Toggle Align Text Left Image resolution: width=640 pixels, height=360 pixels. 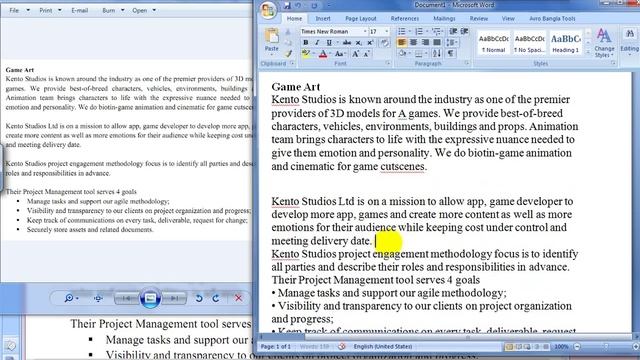(x=402, y=42)
